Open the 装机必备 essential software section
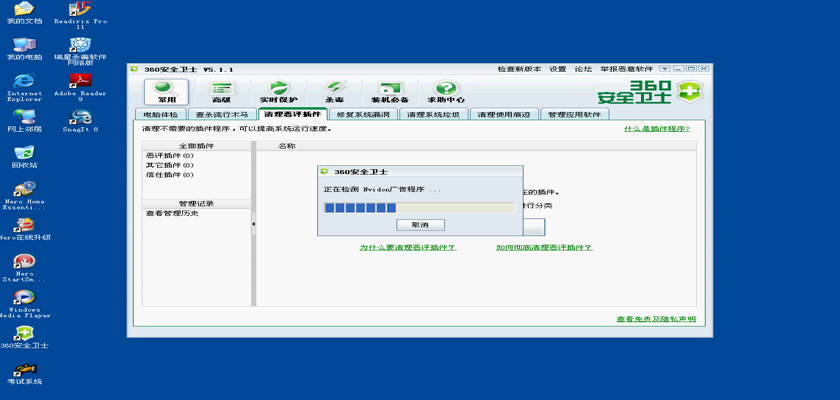Viewport: 840px width, 400px height. click(391, 92)
